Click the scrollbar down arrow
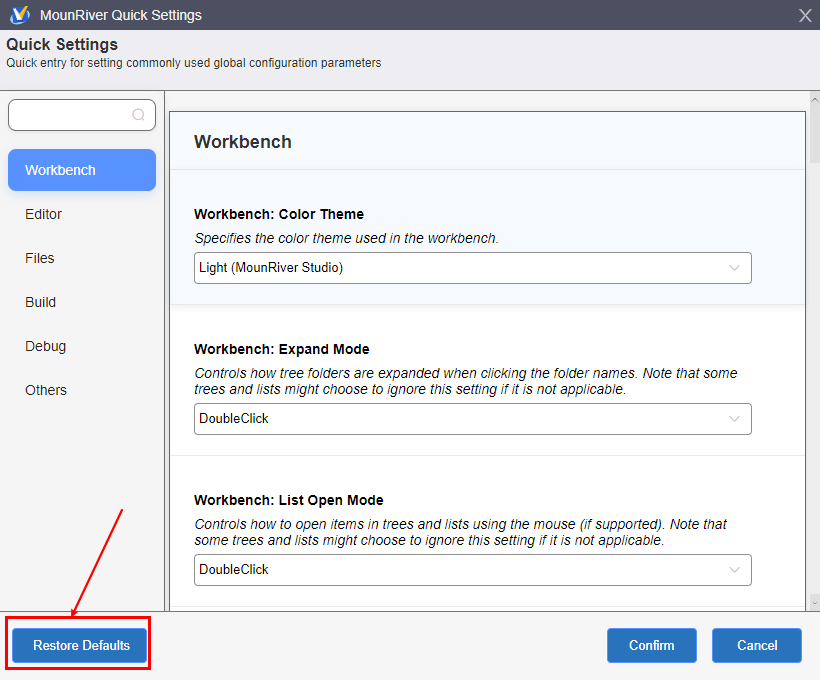 point(814,603)
